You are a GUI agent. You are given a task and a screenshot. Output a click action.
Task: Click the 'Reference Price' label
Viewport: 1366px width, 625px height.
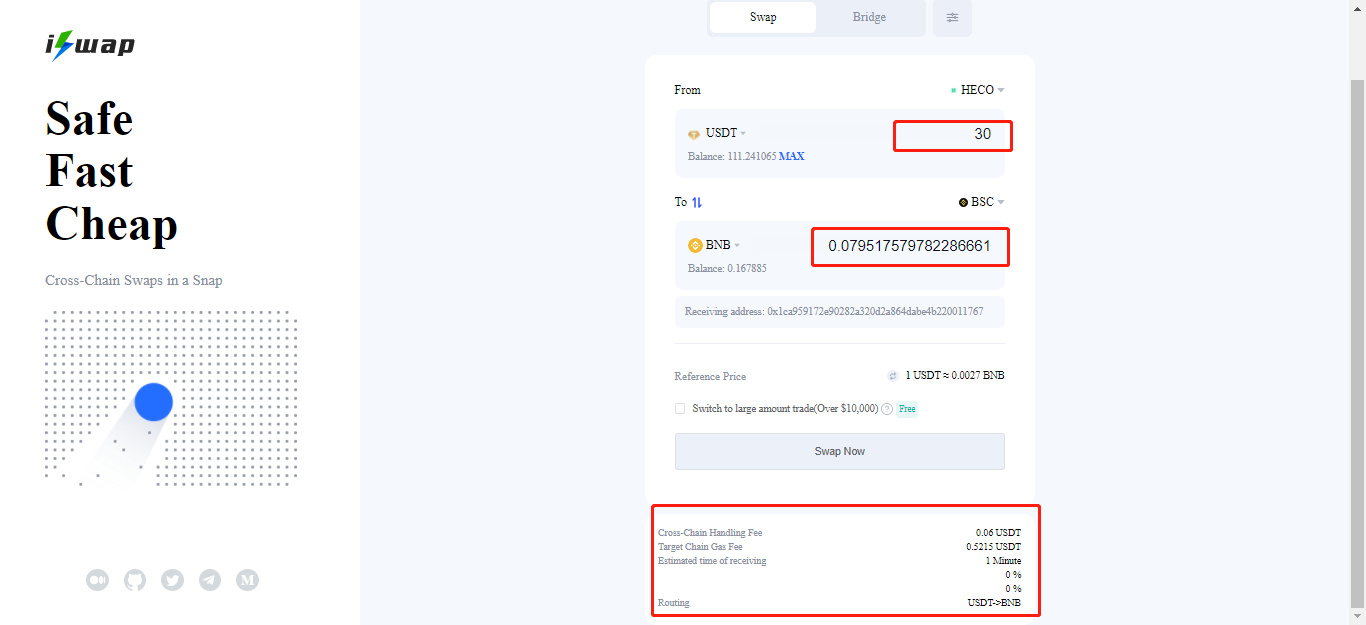coord(711,377)
